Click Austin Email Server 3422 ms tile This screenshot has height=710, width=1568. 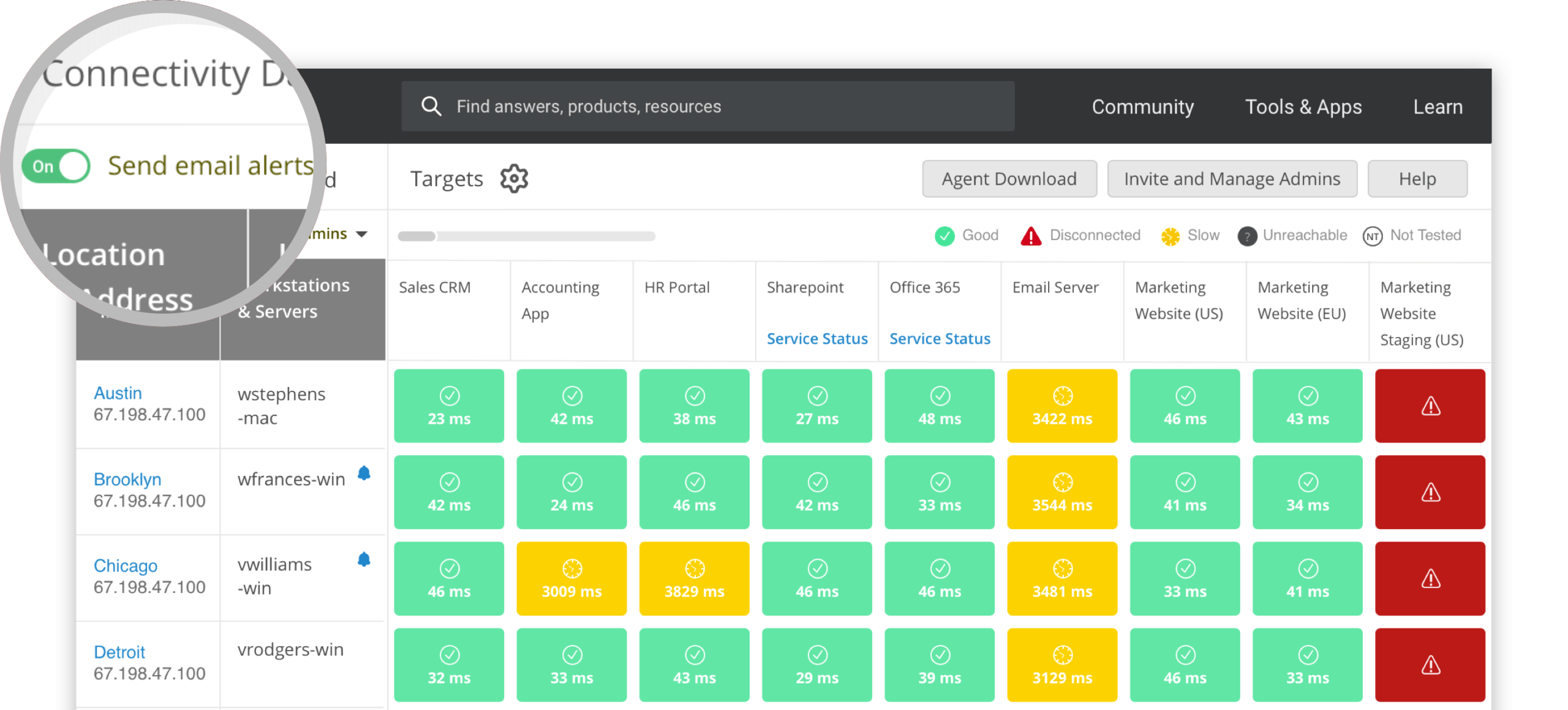[1062, 406]
